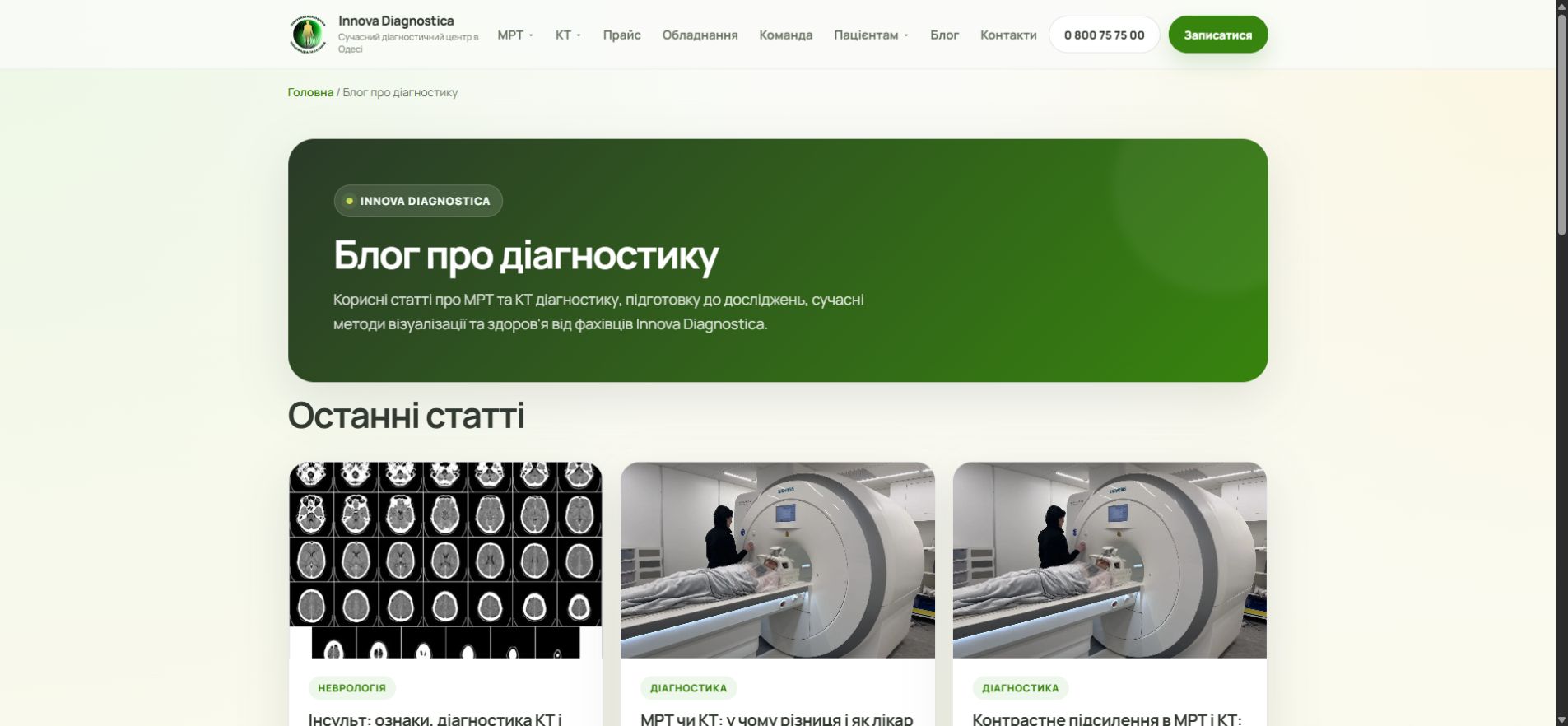Expand the КТ dropdown menu
This screenshot has height=726, width=1568.
point(568,35)
